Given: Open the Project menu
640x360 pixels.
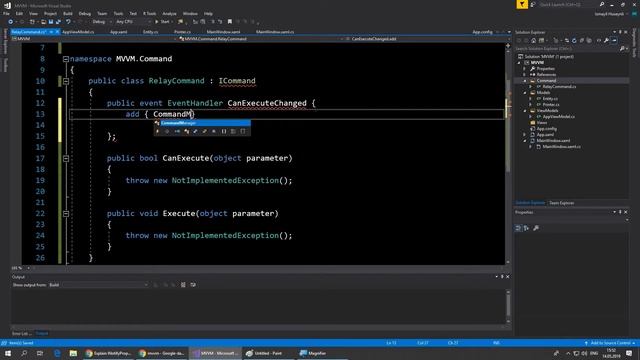Looking at the screenshot, I should (x=50, y=13).
